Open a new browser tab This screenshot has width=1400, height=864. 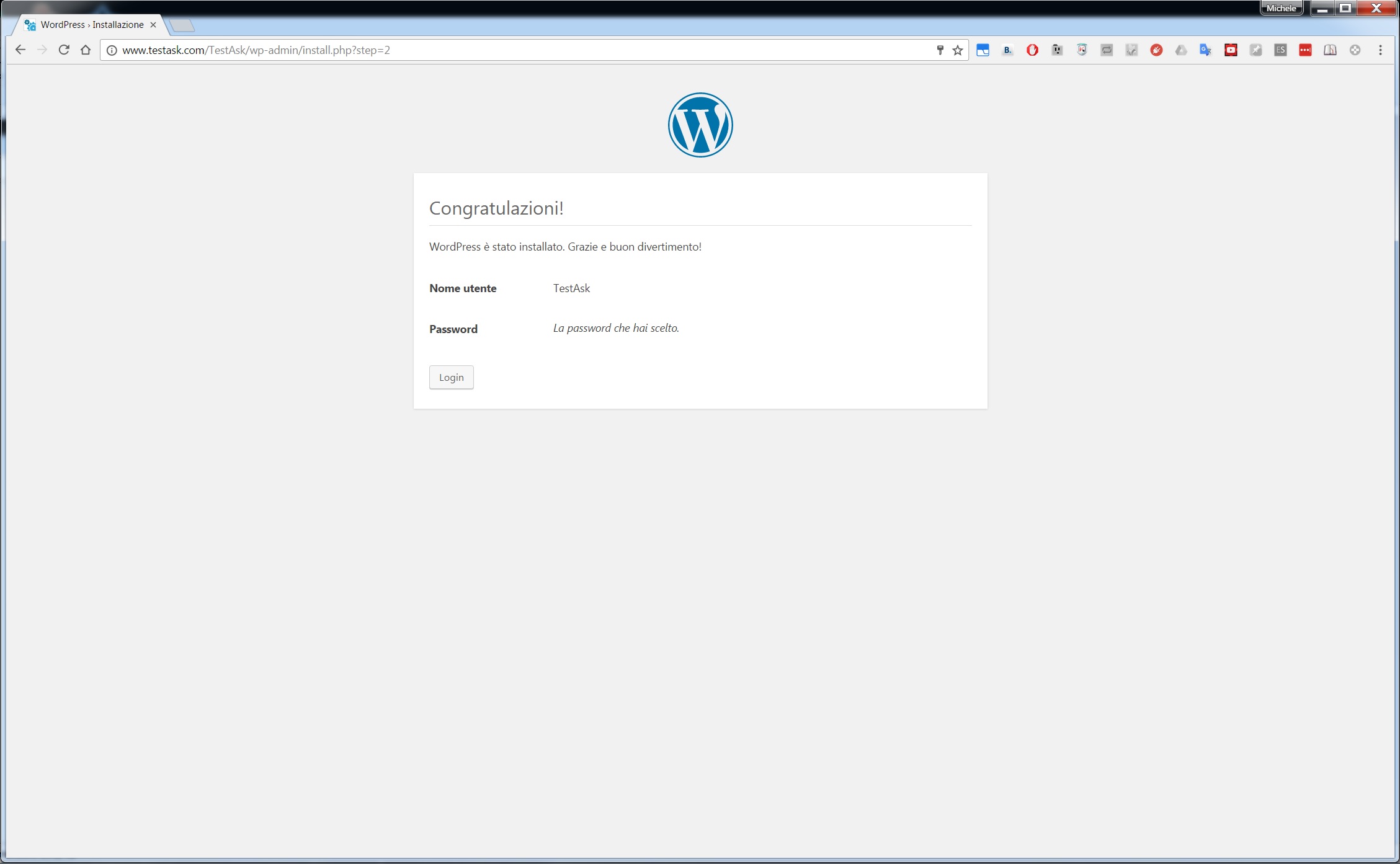pos(182,25)
